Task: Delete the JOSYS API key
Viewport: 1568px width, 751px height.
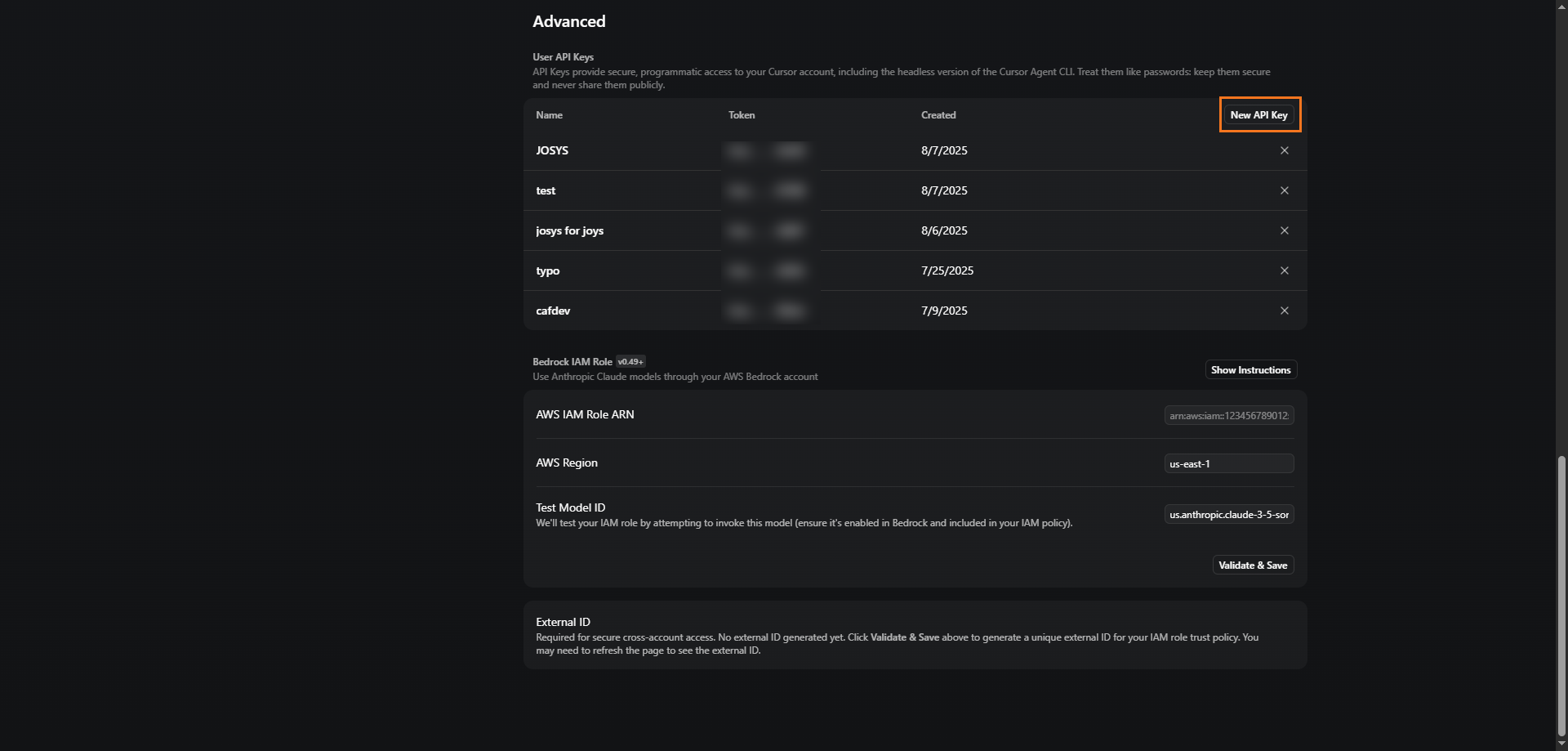Action: click(1284, 150)
